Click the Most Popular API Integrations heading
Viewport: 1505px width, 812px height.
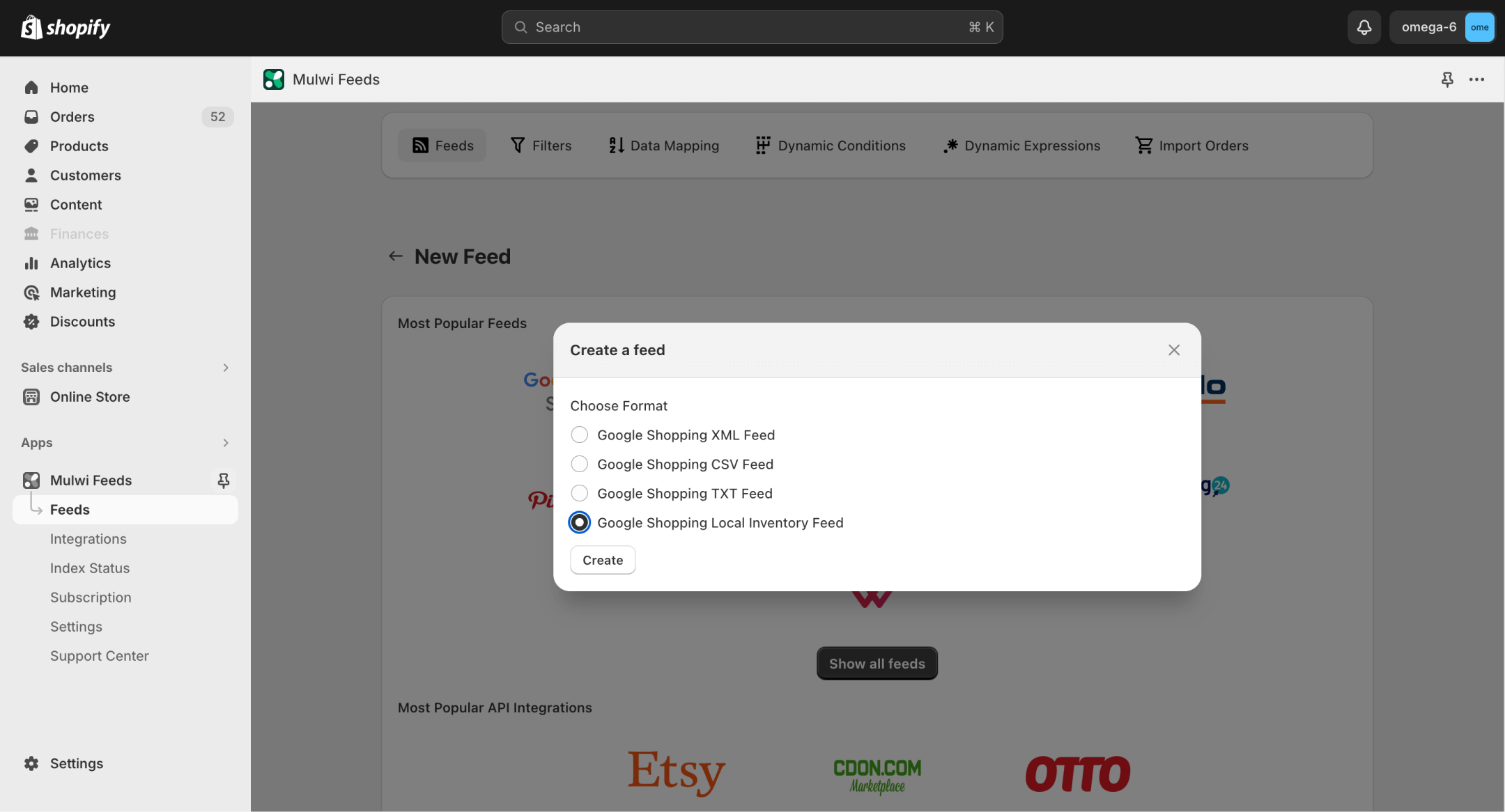click(x=495, y=708)
